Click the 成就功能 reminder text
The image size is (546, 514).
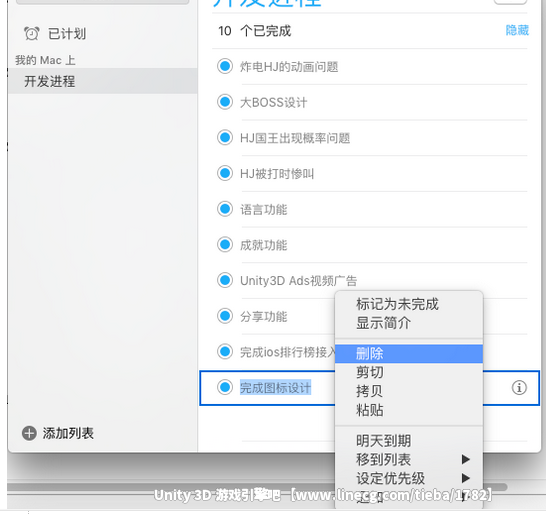point(264,245)
